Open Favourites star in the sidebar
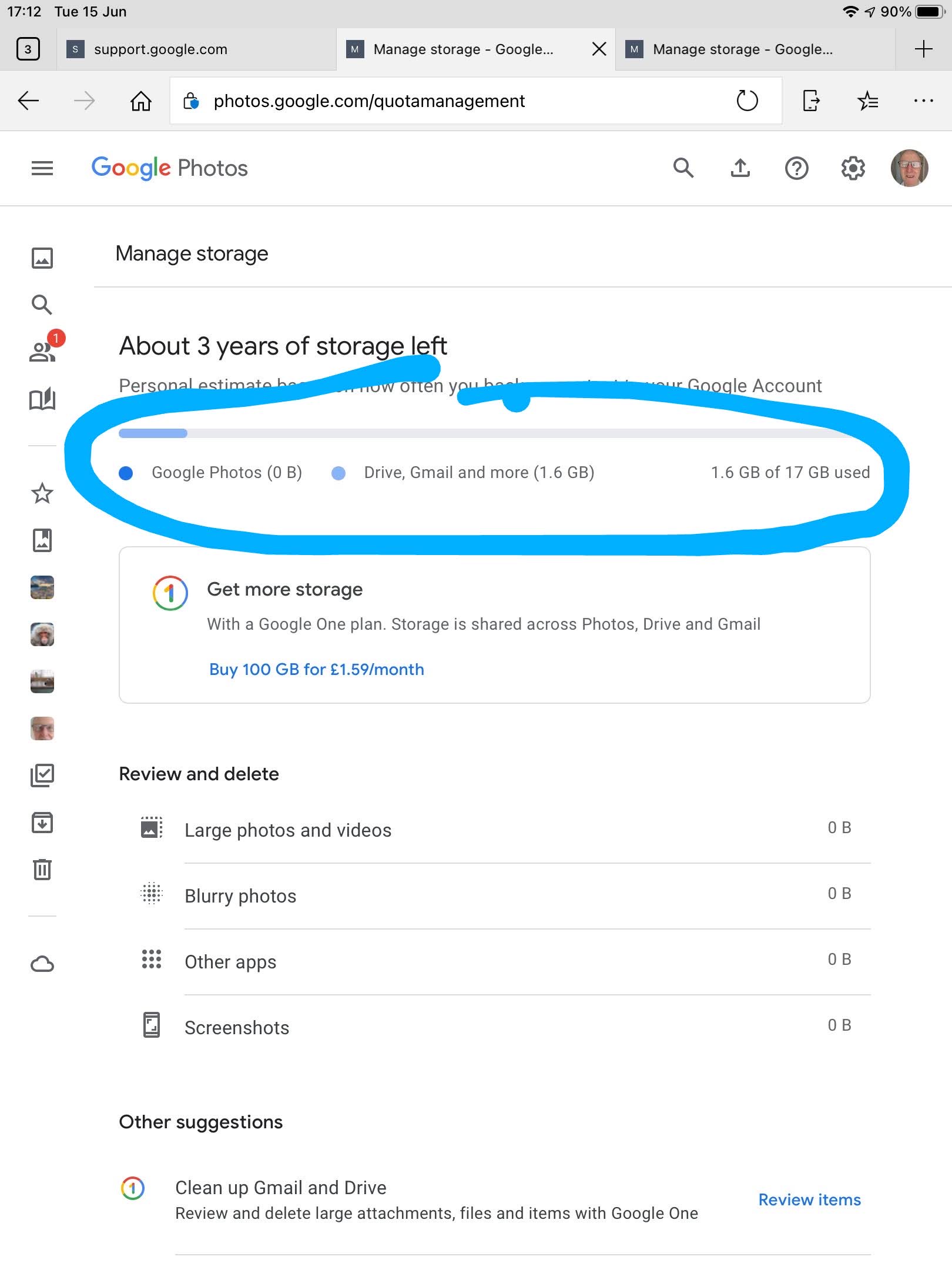The width and height of the screenshot is (952, 1270). point(42,493)
